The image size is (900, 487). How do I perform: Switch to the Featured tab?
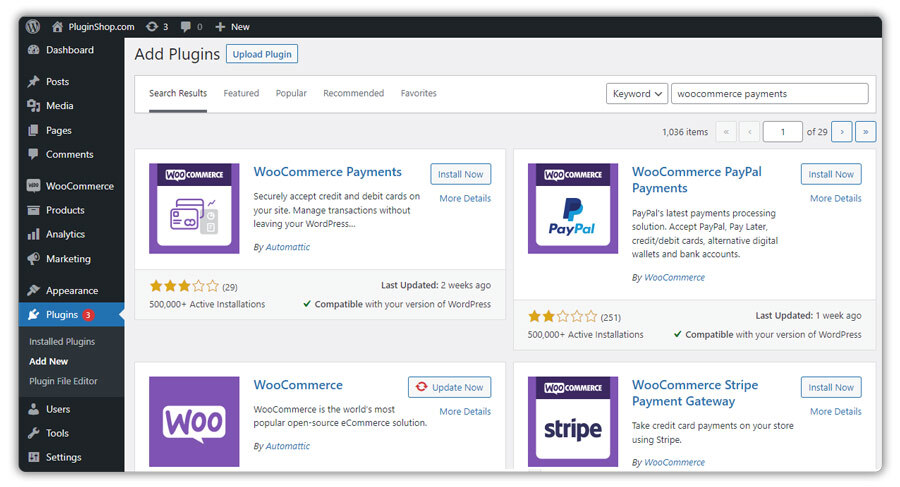coord(241,93)
